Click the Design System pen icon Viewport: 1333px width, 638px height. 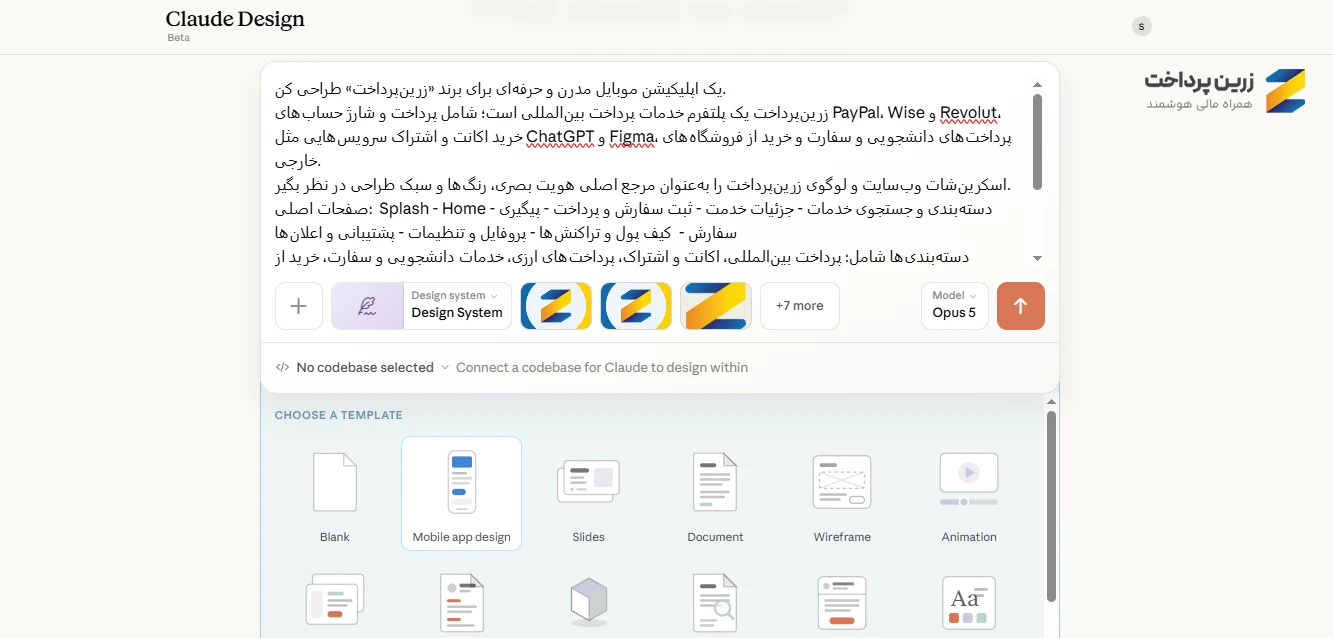pos(367,306)
